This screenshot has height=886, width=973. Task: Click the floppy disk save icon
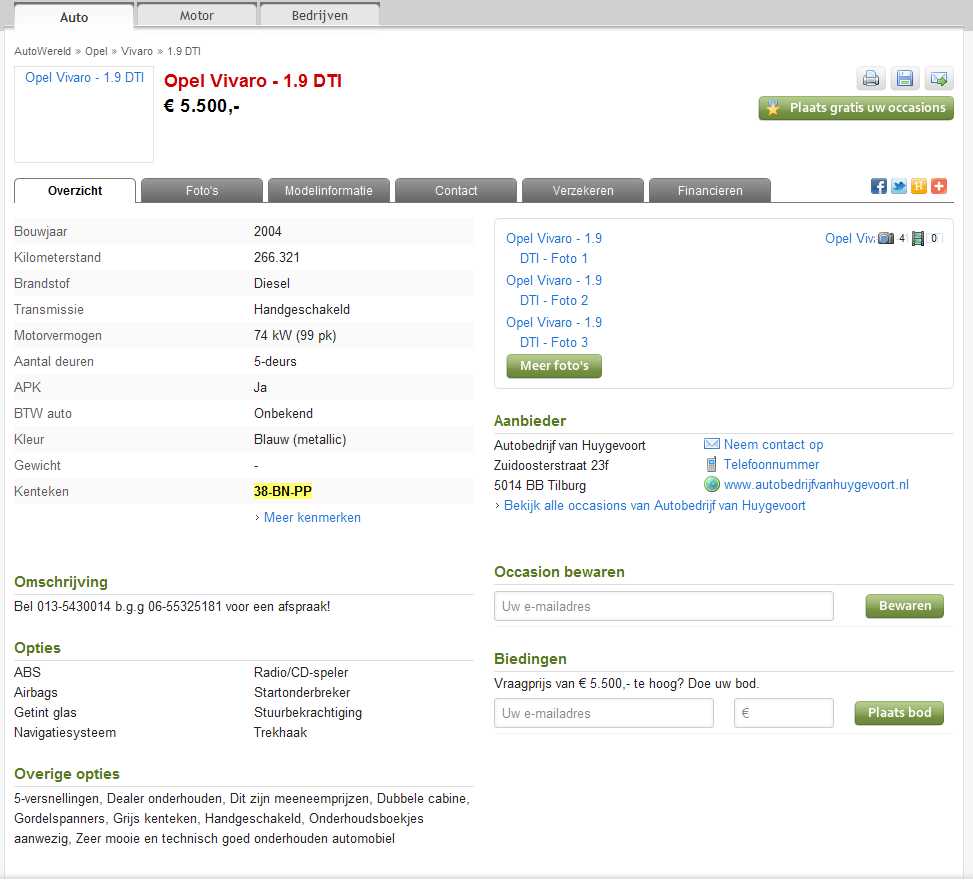pyautogui.click(x=905, y=79)
